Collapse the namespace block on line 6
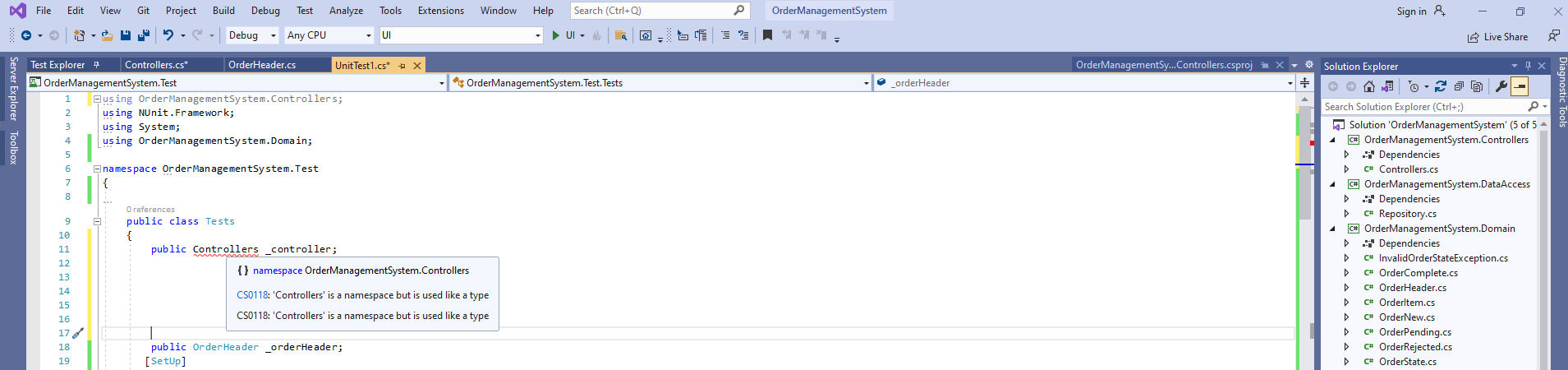Image resolution: width=1568 pixels, height=370 pixels. (x=97, y=169)
